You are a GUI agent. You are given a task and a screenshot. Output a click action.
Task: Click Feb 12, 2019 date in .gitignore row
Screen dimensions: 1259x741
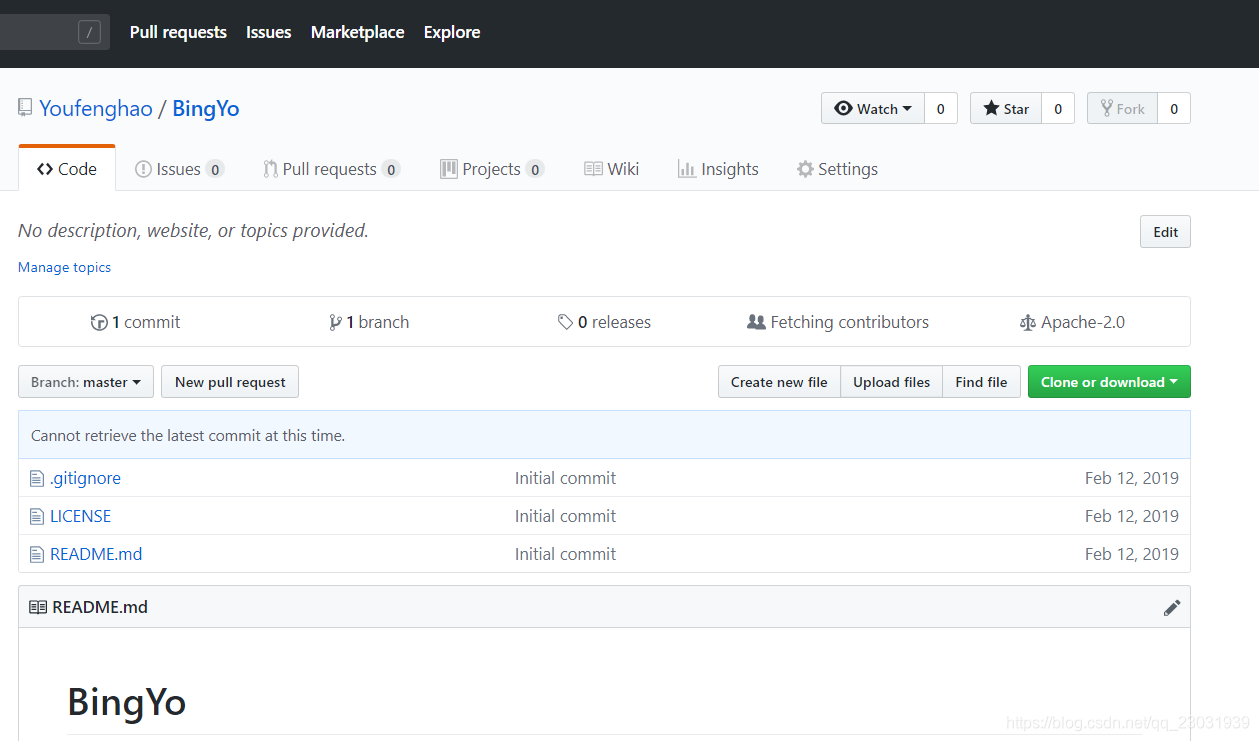pos(1132,478)
